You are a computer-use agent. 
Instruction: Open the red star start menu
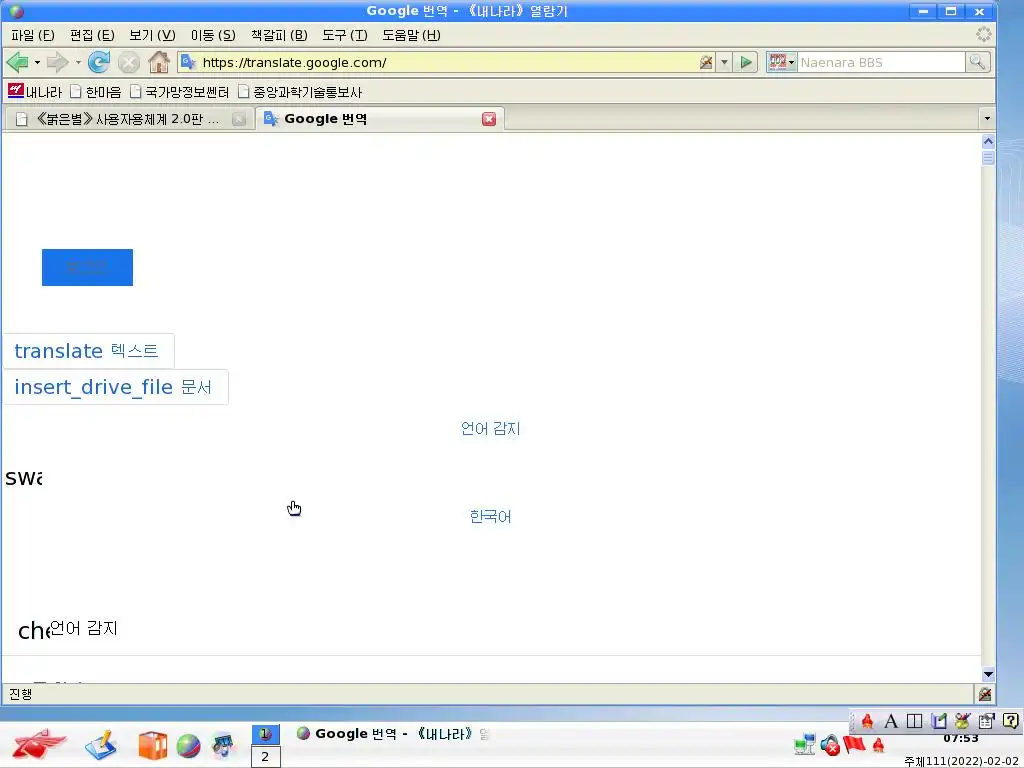pos(39,744)
